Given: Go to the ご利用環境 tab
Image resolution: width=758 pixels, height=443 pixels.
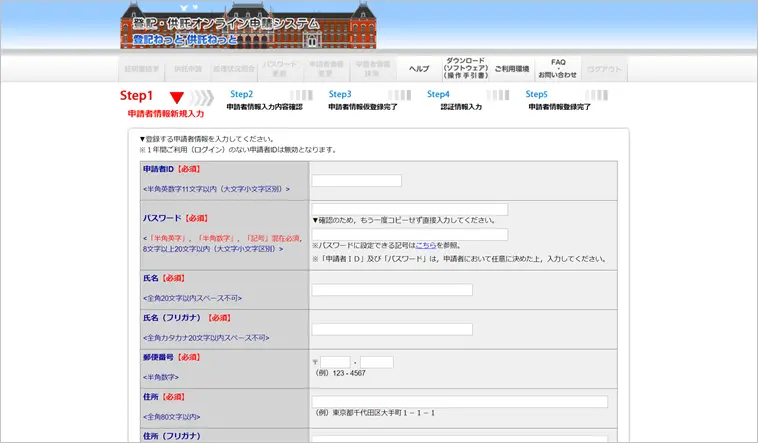Looking at the screenshot, I should point(511,69).
